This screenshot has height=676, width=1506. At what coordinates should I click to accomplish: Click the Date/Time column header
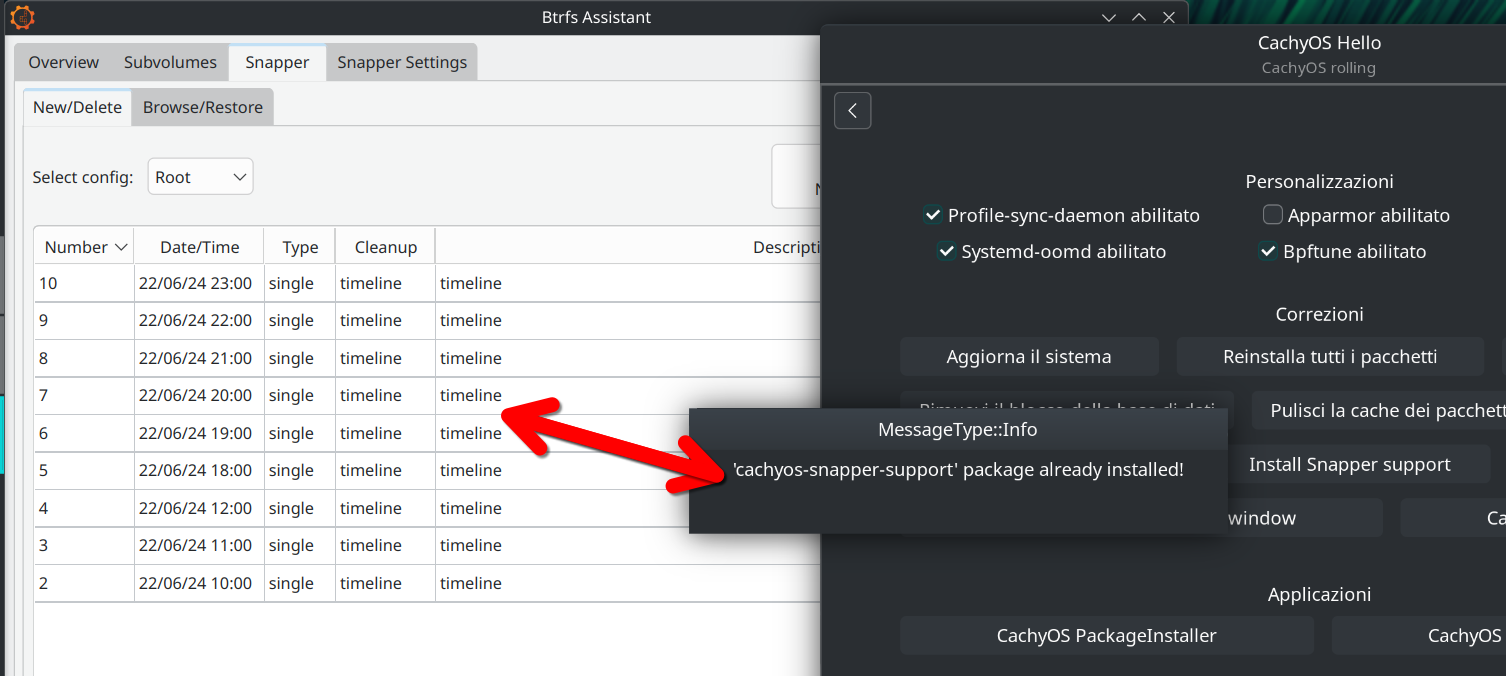[x=199, y=247]
